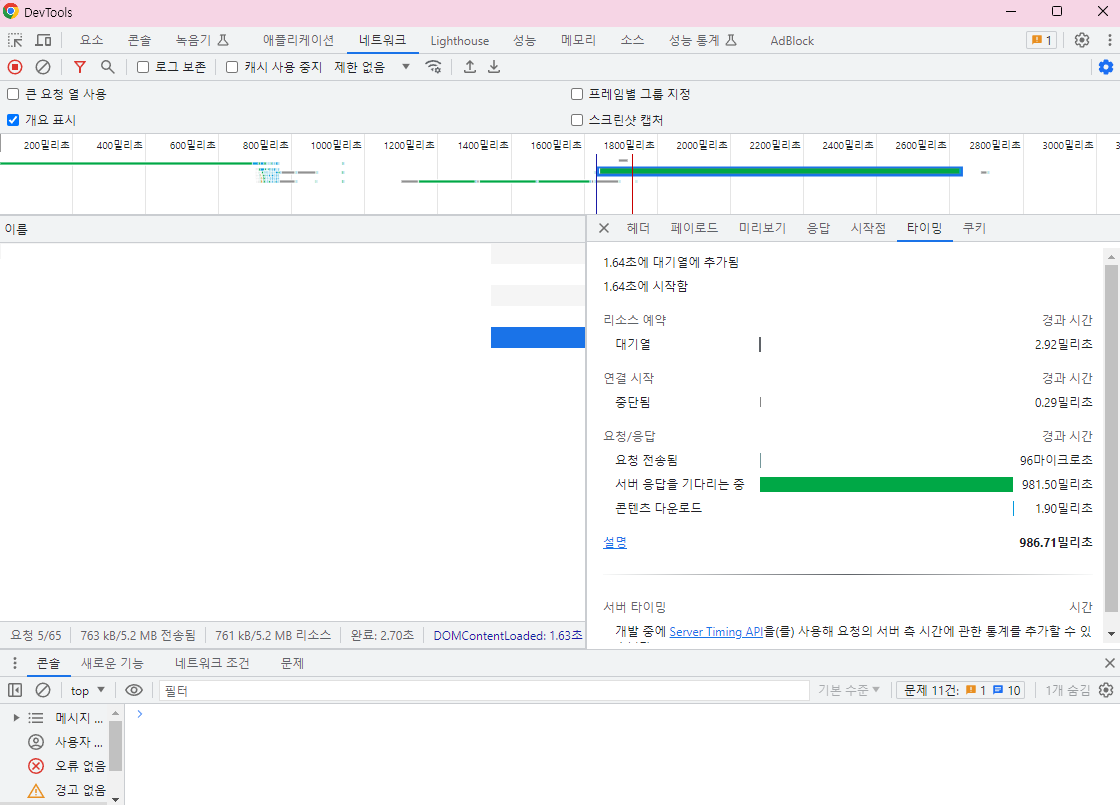Export HAR file with download icon

tap(494, 67)
